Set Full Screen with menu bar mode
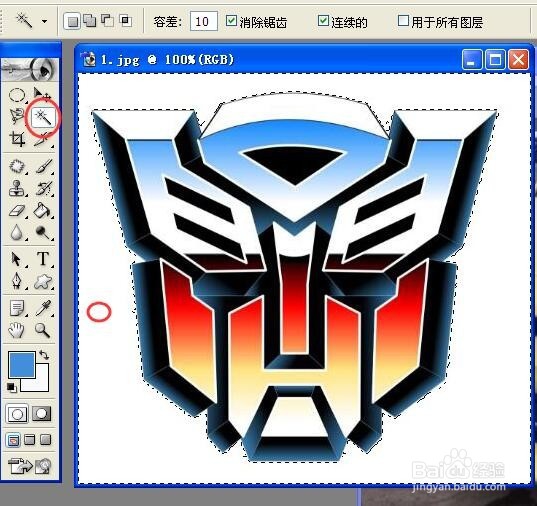This screenshot has height=506, width=537. pos(30,440)
